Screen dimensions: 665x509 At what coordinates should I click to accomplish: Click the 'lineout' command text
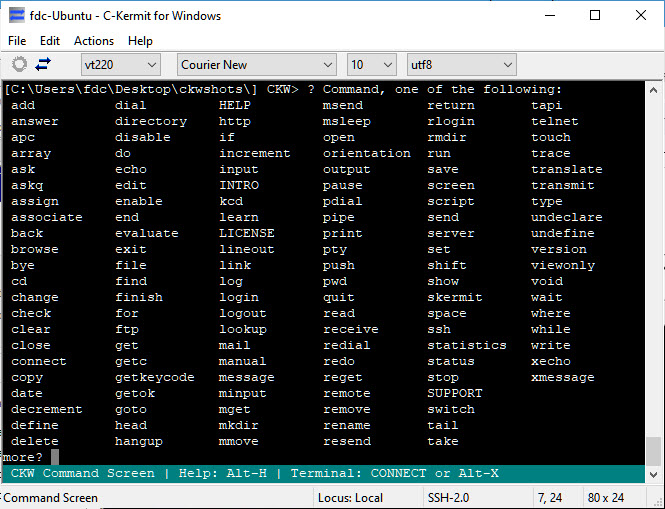[x=246, y=249]
